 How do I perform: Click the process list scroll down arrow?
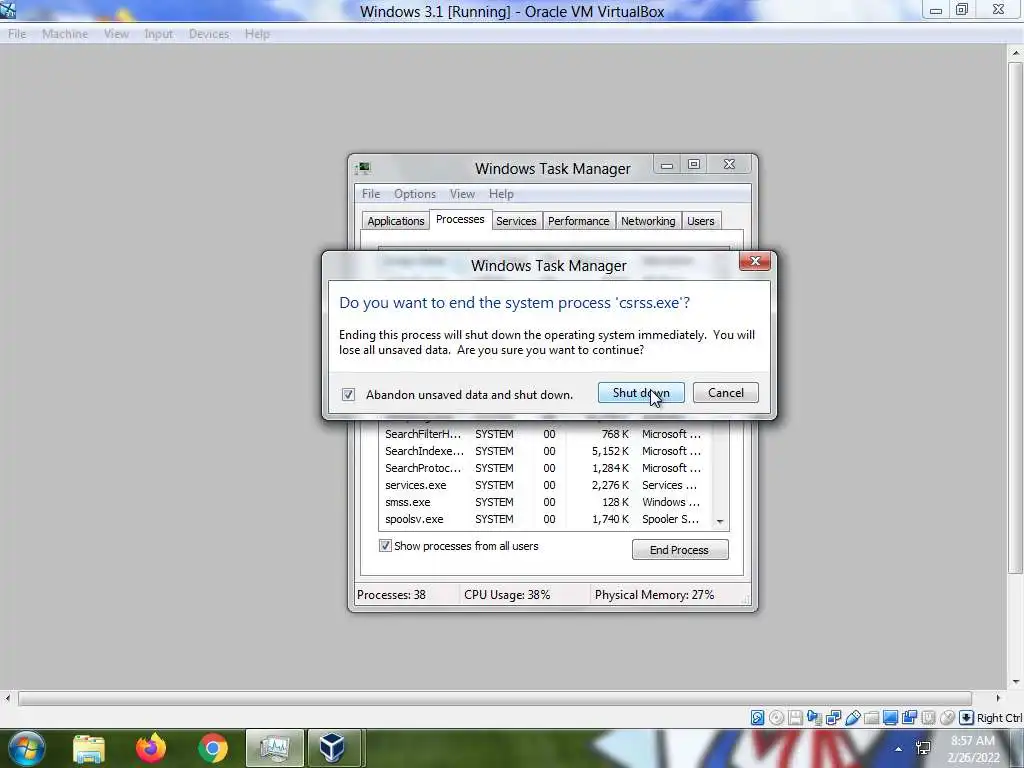pos(720,521)
